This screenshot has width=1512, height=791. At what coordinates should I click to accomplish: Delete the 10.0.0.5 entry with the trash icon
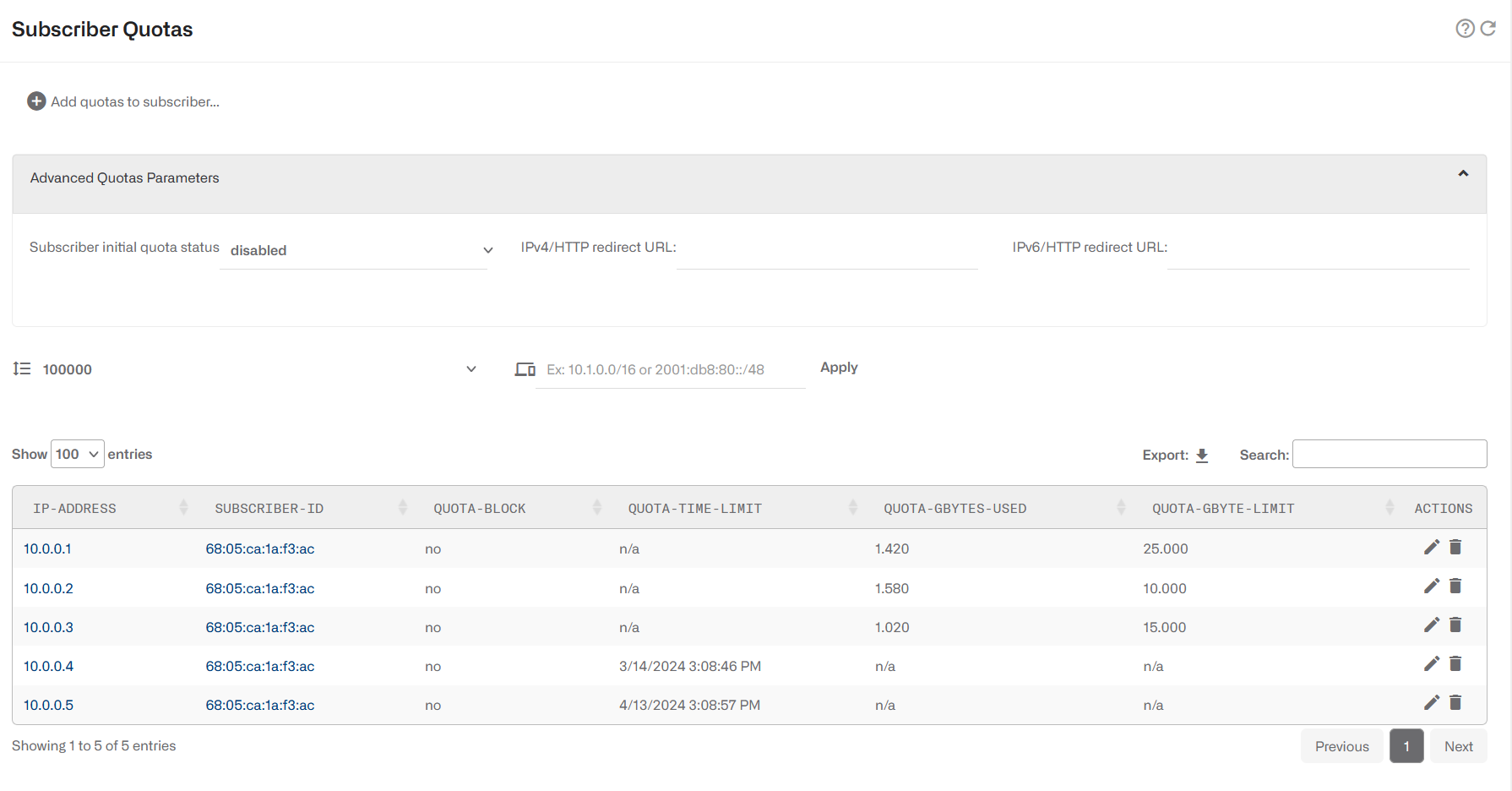[1455, 702]
